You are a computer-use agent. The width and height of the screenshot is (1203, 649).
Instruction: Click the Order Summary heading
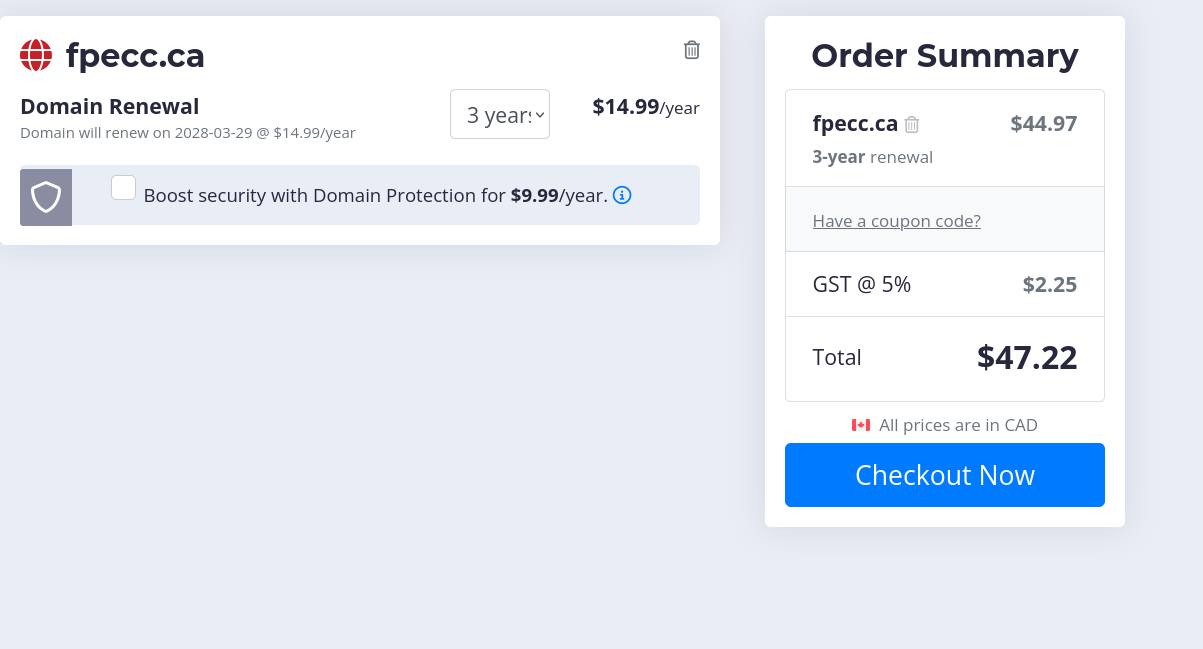coord(944,55)
